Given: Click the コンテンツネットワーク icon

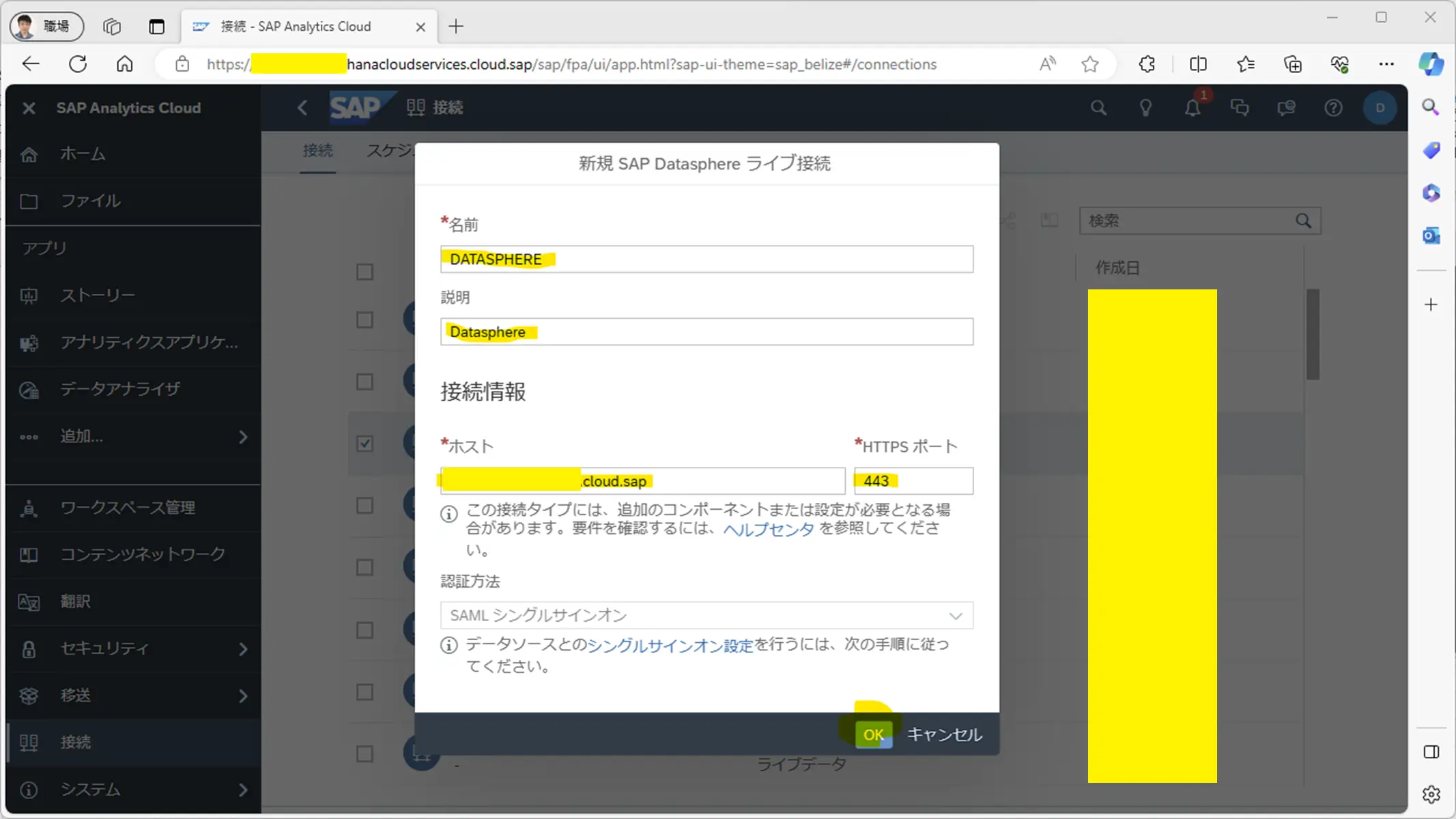Looking at the screenshot, I should point(29,555).
